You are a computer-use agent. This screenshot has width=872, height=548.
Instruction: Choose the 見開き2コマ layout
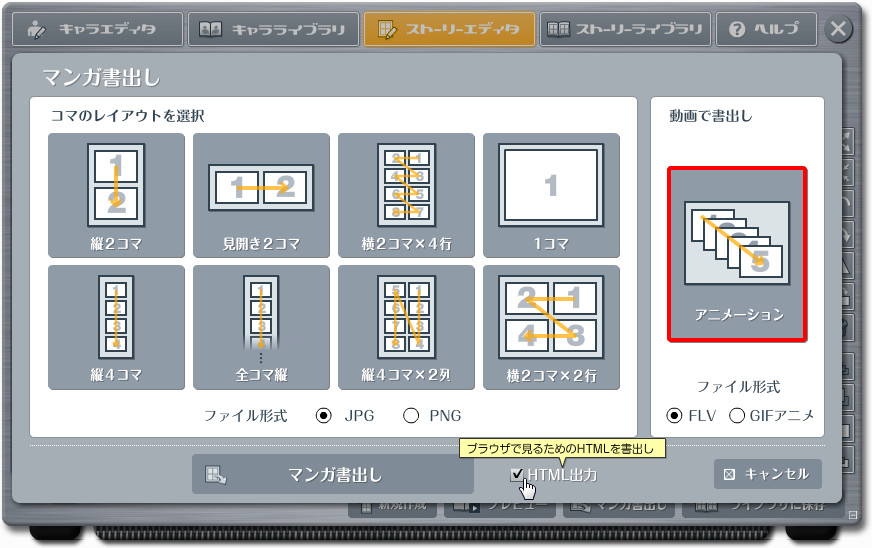[x=261, y=195]
